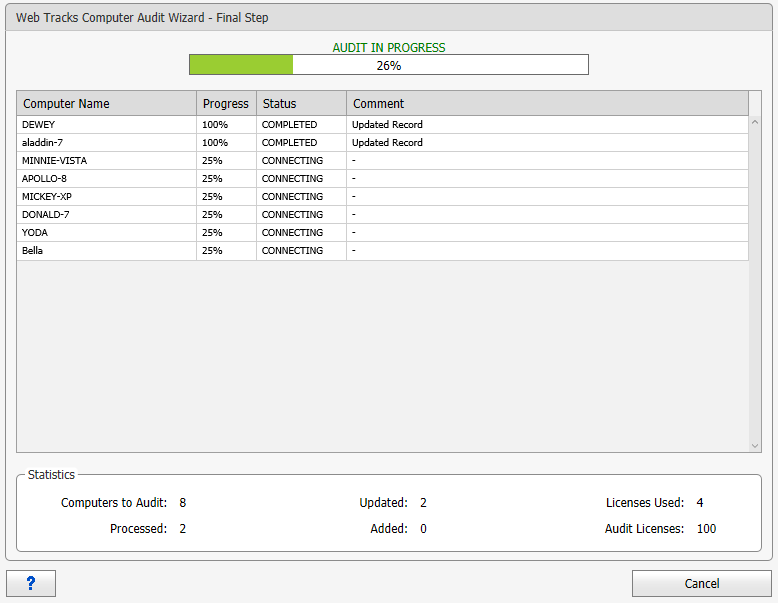Click the Audit Licenses value 100
778x603 pixels.
click(x=706, y=529)
